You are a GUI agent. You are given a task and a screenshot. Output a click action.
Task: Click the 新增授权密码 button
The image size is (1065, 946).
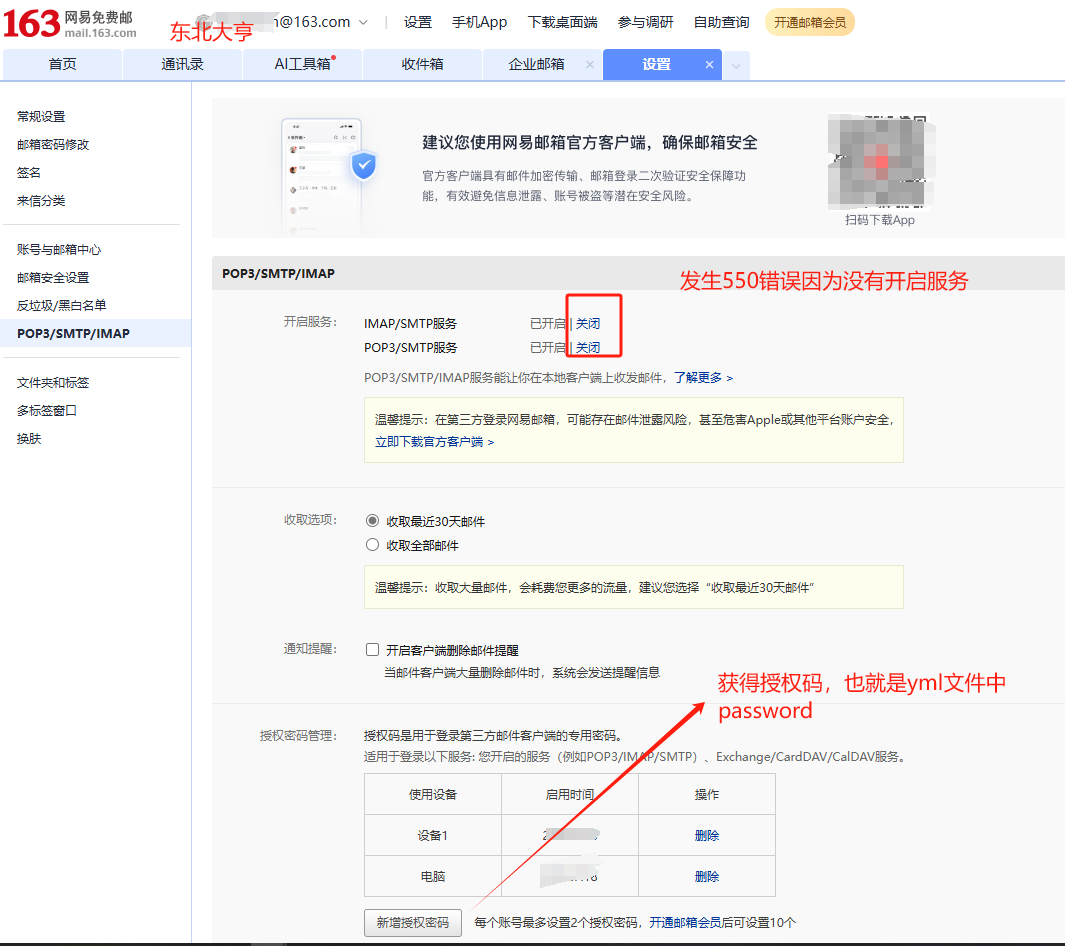pyautogui.click(x=413, y=923)
